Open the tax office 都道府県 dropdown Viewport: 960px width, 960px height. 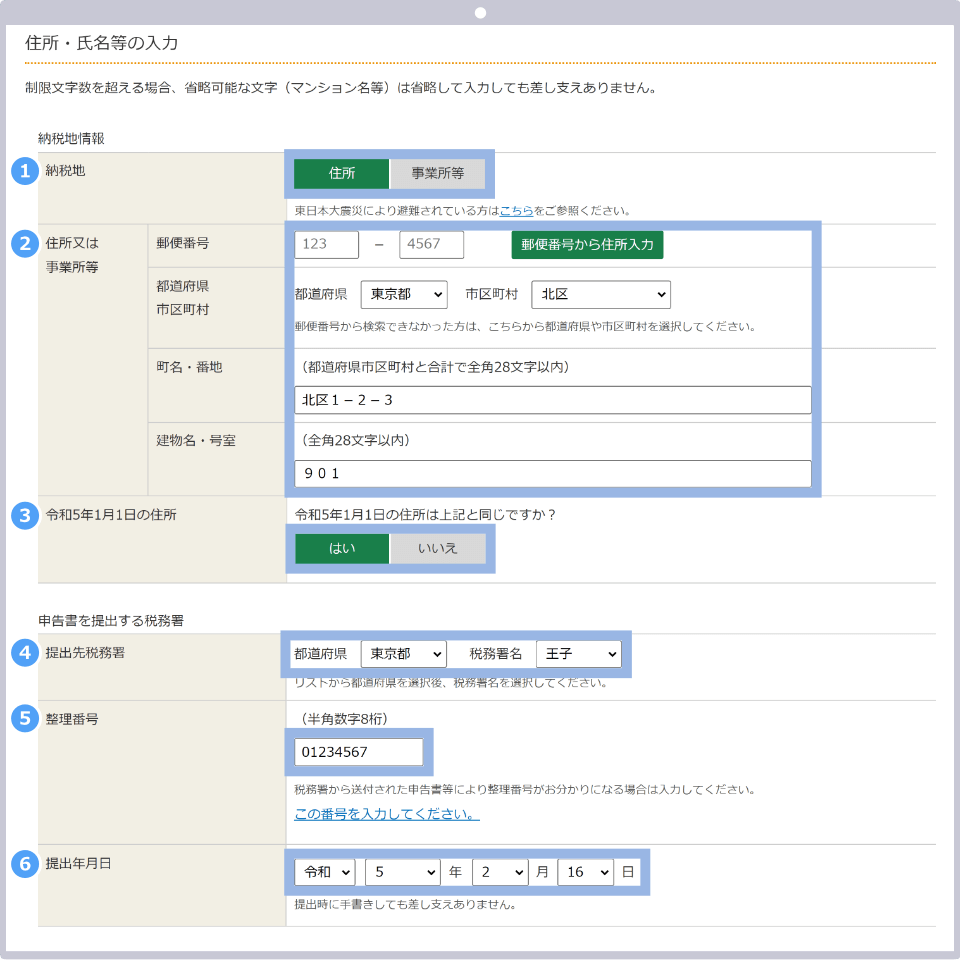[x=403, y=654]
